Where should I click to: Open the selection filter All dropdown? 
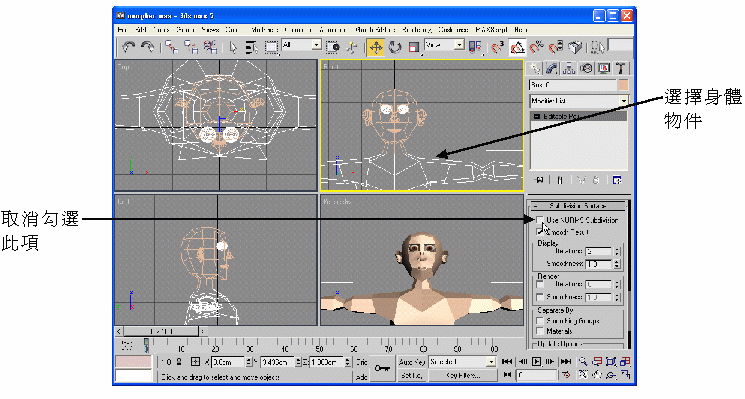point(302,45)
